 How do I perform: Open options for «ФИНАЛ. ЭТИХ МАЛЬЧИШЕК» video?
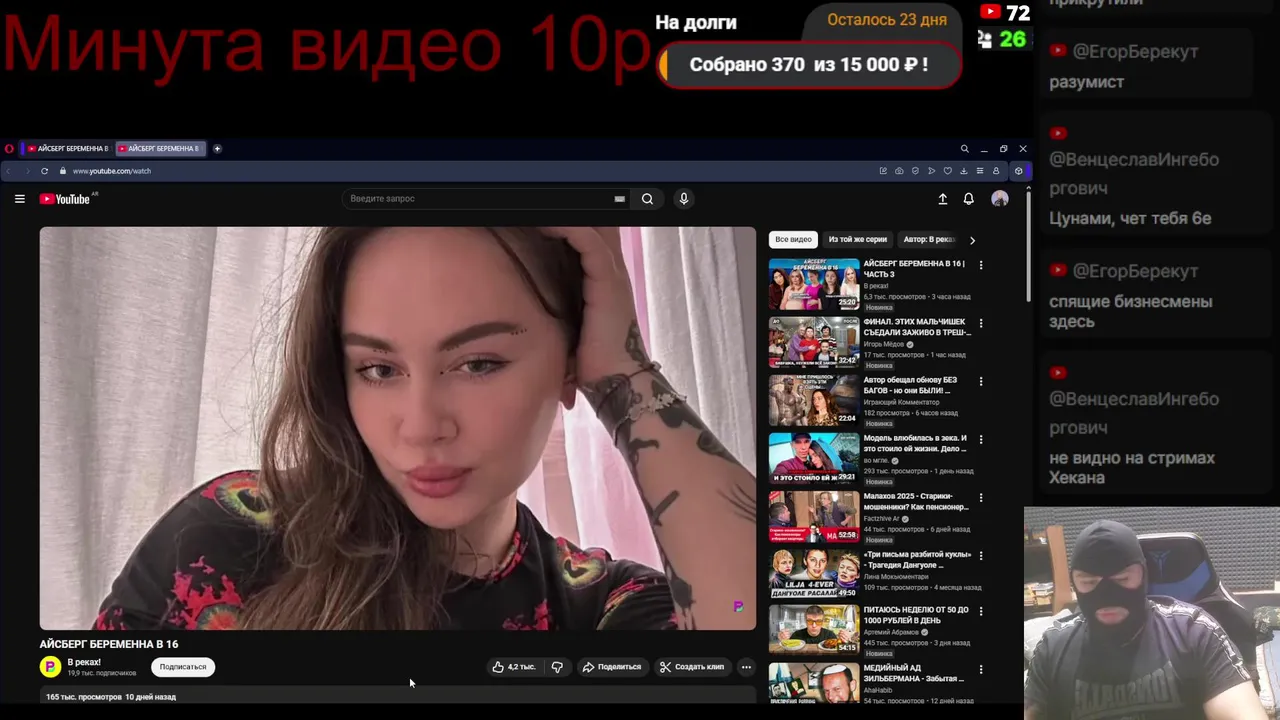[x=981, y=323]
